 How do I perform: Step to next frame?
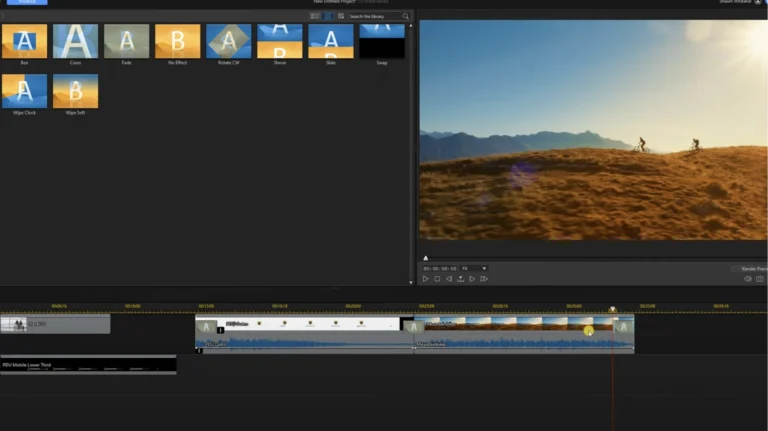tap(472, 279)
